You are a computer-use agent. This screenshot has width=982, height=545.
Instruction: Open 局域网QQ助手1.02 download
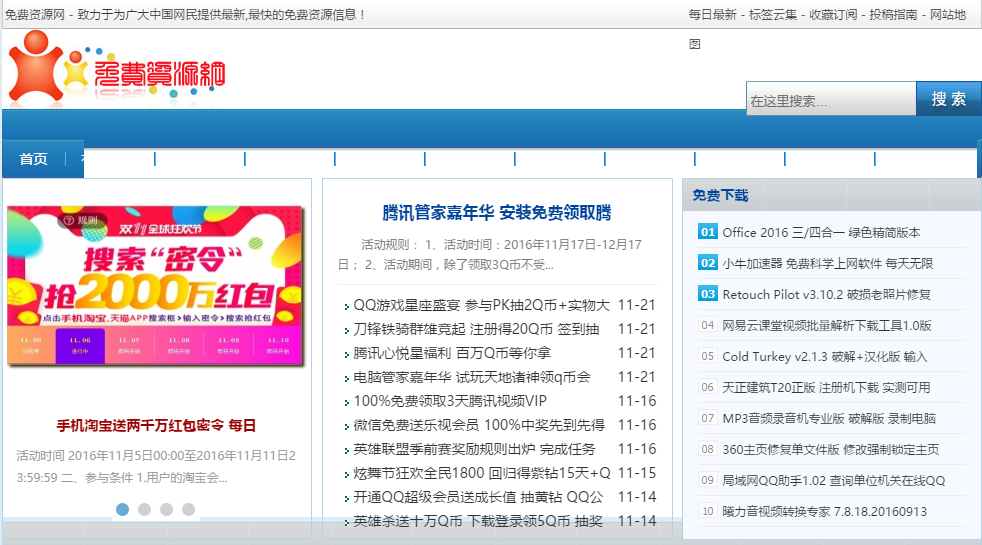834,480
